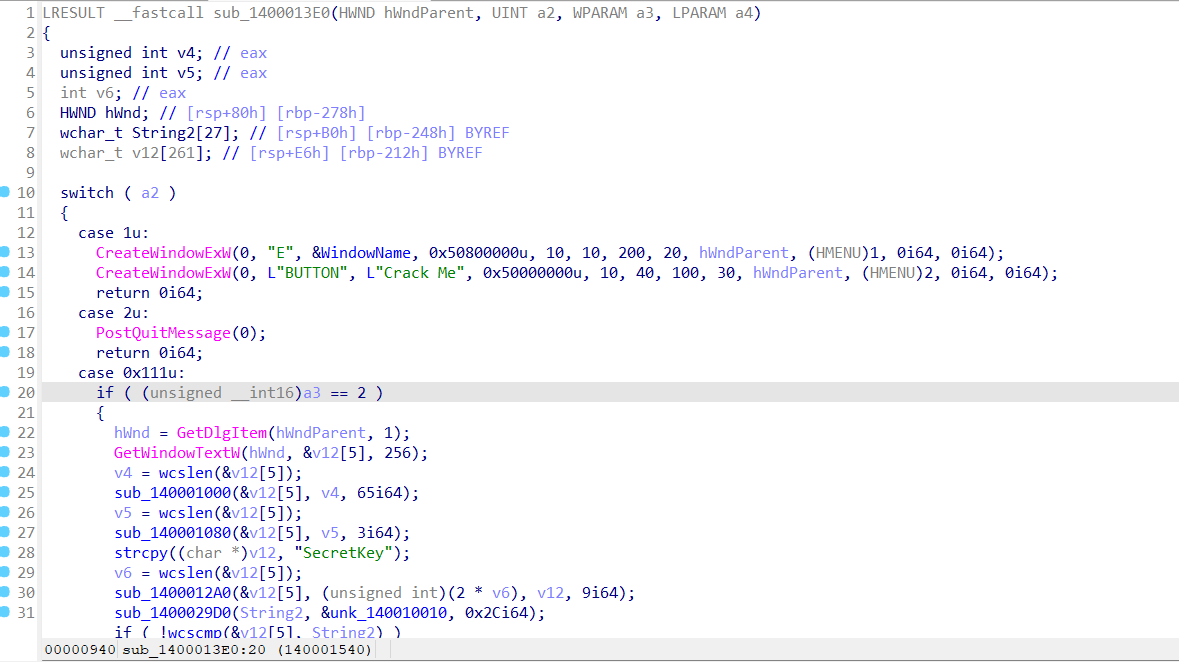The width and height of the screenshot is (1179, 662).
Task: Click 0x50800000u style constant on line 13
Action: coord(479,253)
